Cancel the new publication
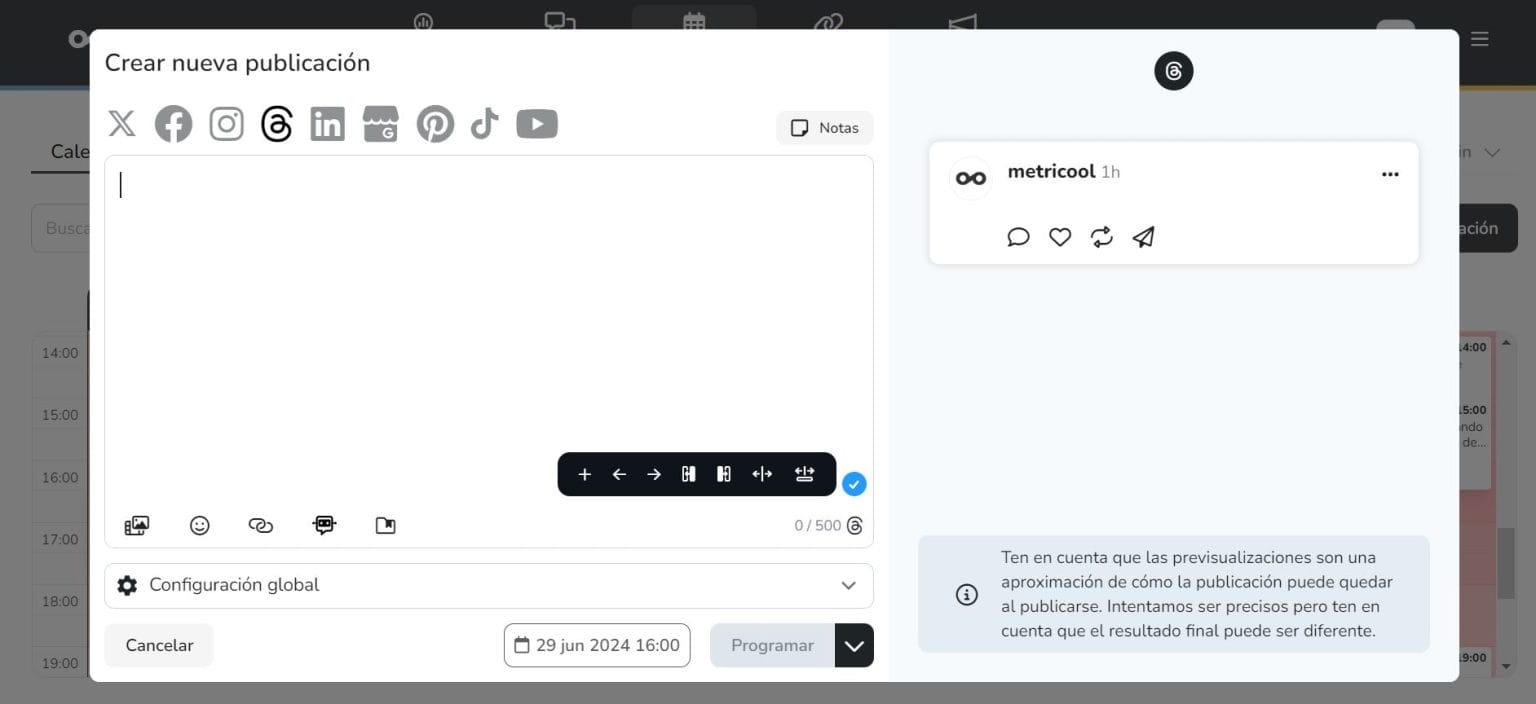This screenshot has height=704, width=1536. [x=158, y=645]
